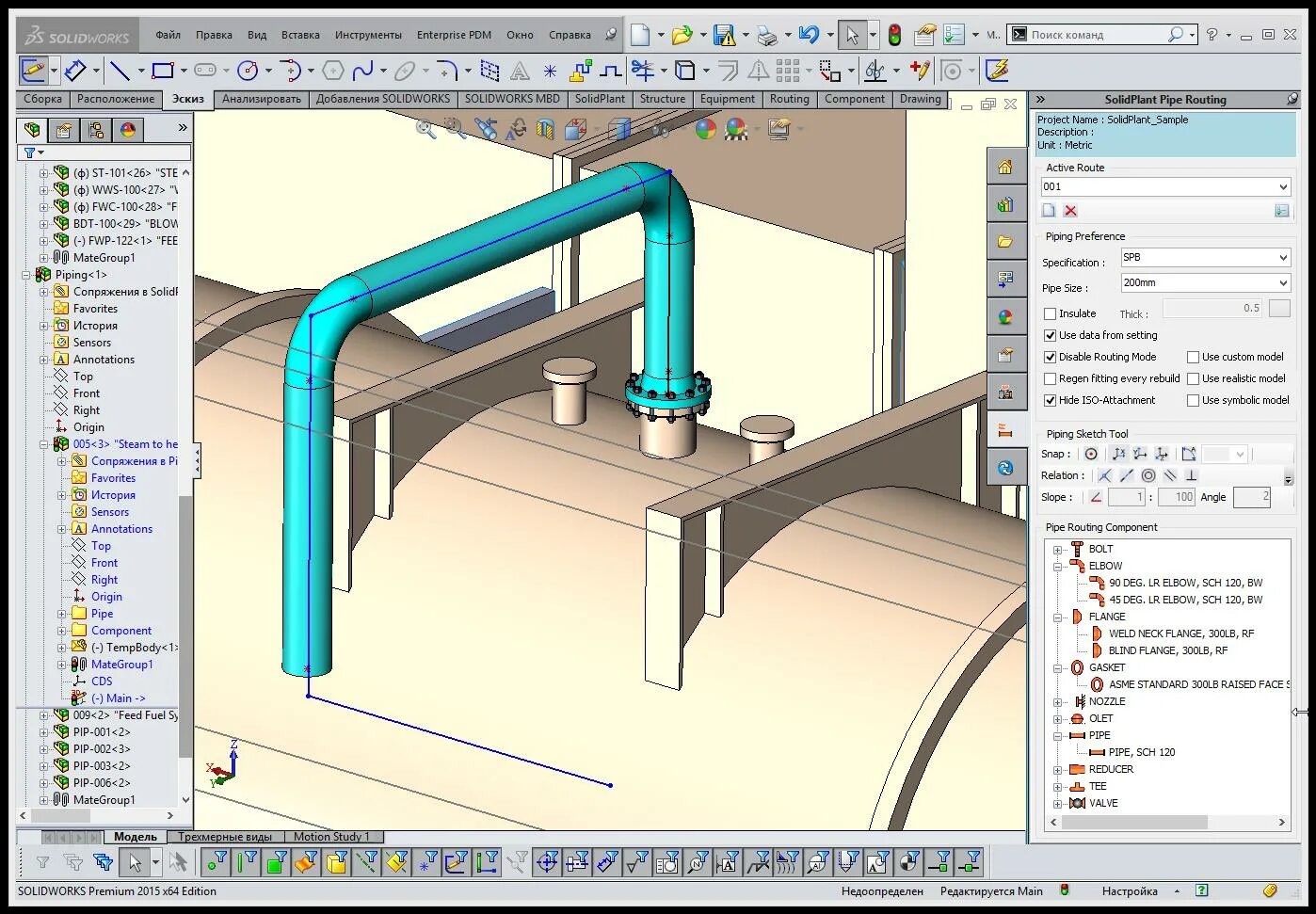
Task: Expand the BOLT component node
Action: 1057,549
